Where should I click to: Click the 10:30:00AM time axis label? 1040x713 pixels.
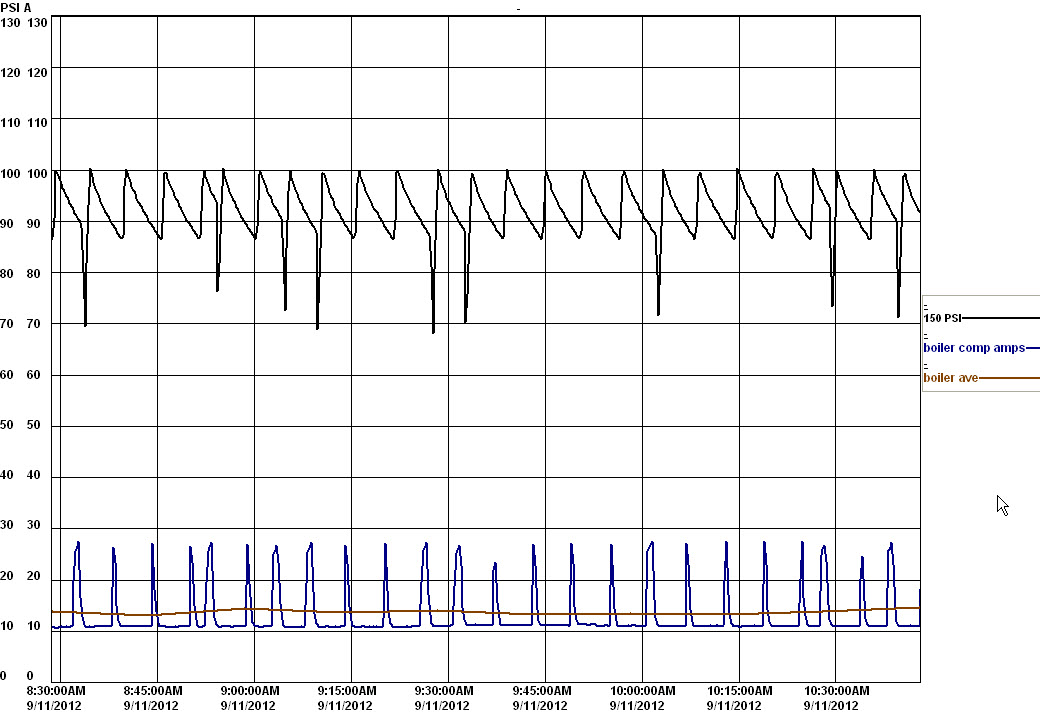[x=836, y=691]
